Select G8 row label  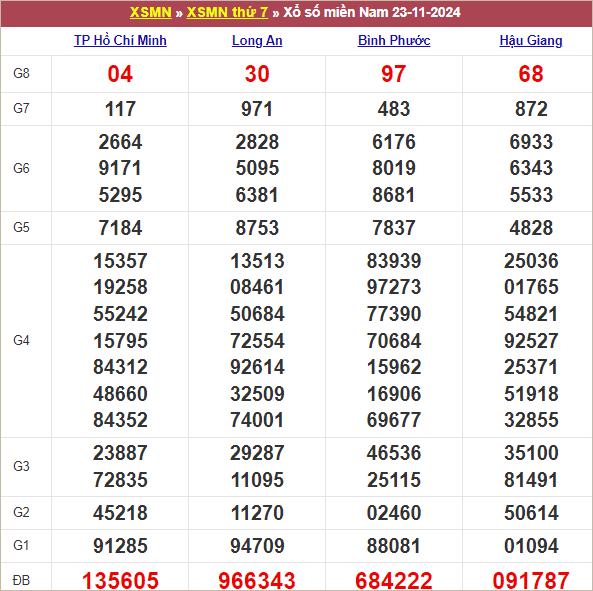[x=21, y=73]
